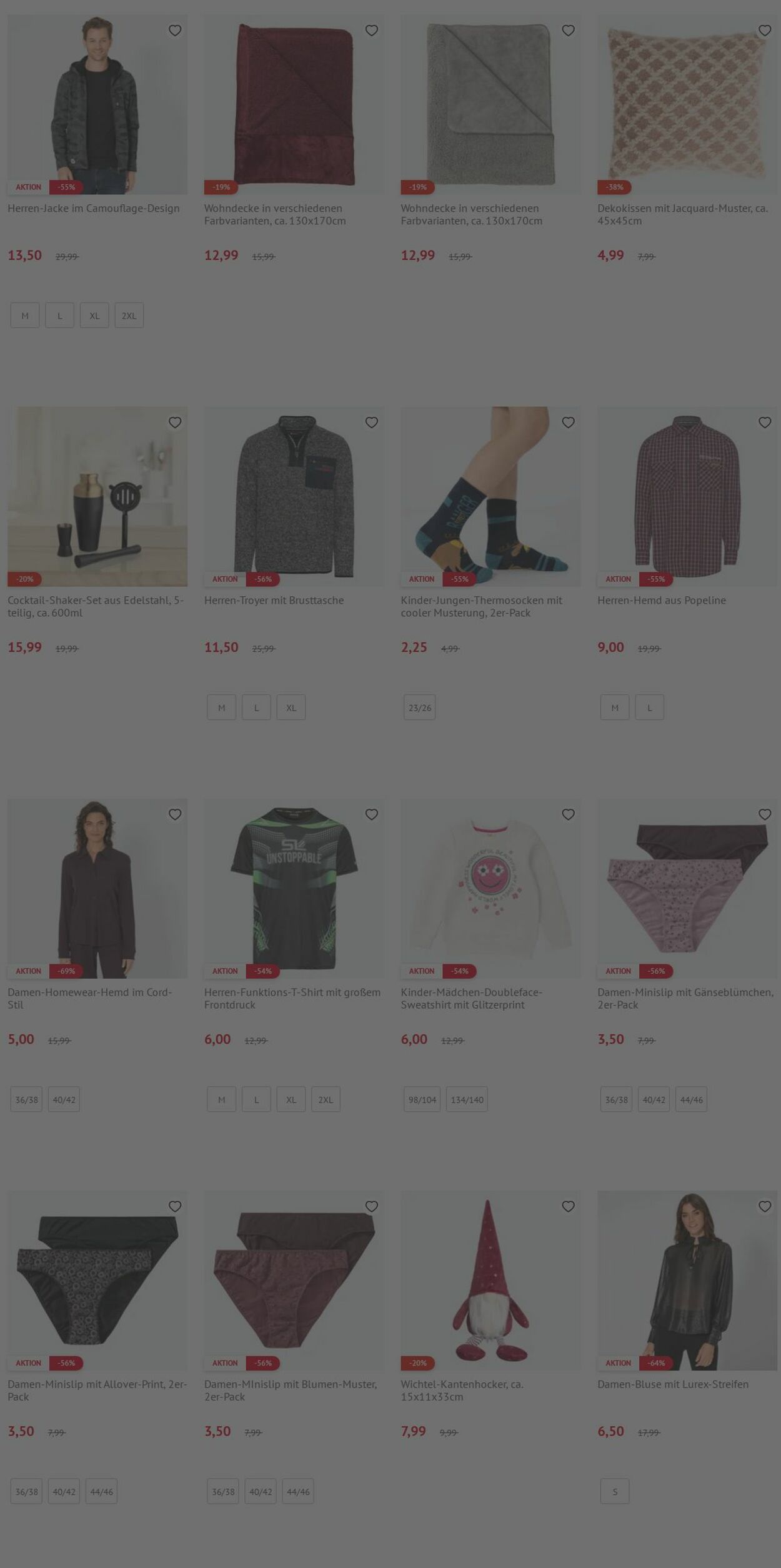The image size is (781, 1568).
Task: Tap heart on Kinder-Jungen-Thermosocken image
Action: [568, 422]
